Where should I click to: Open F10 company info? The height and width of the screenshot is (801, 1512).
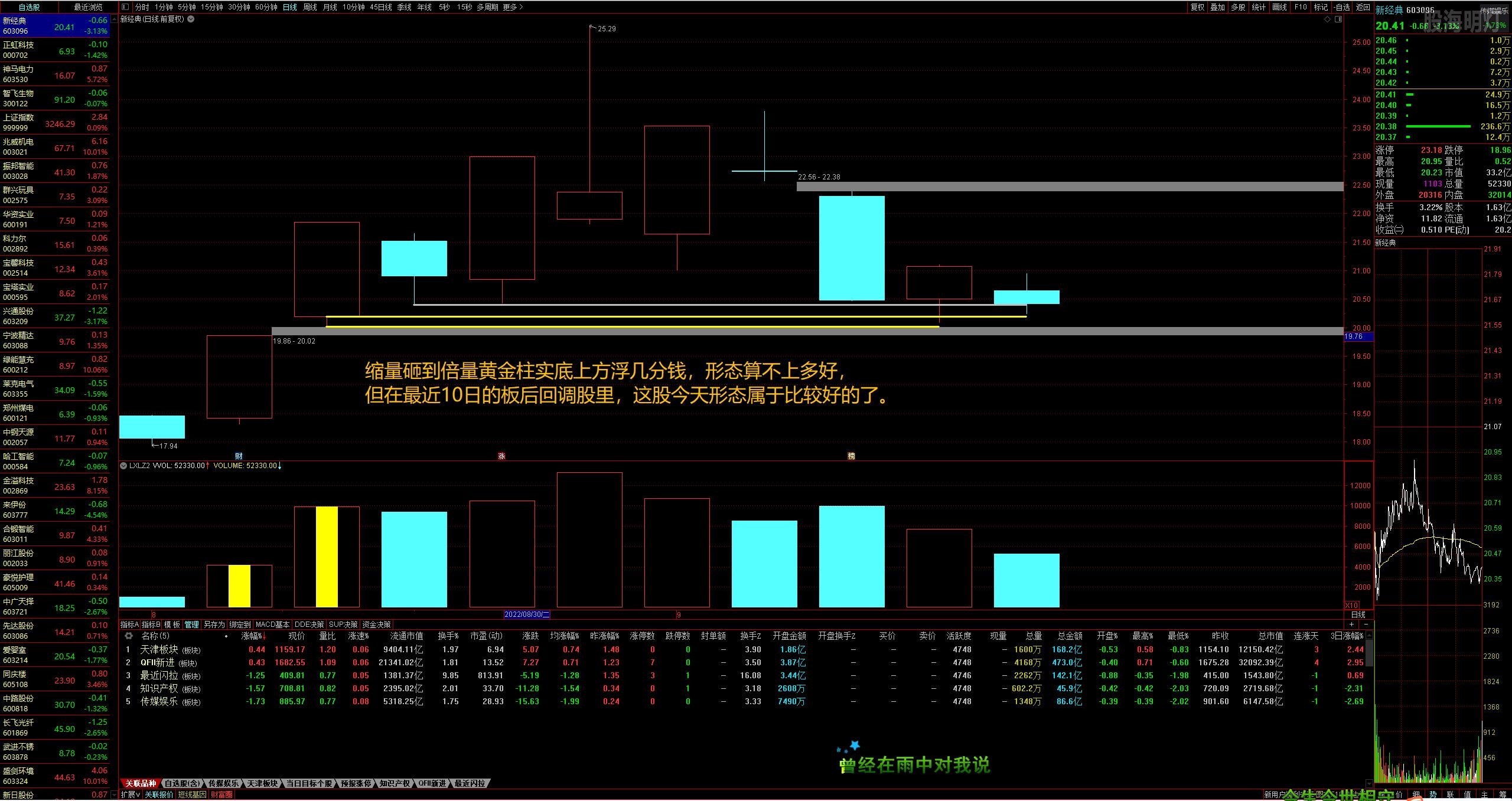tap(1301, 7)
